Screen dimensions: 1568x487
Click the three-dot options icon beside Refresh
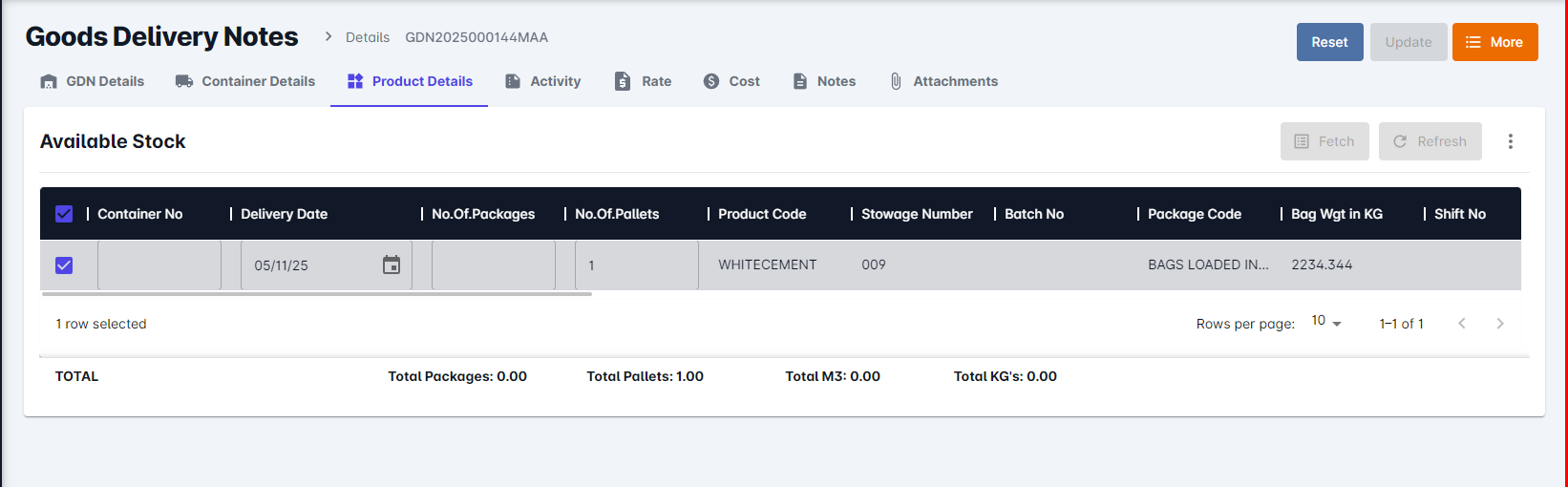point(1510,141)
